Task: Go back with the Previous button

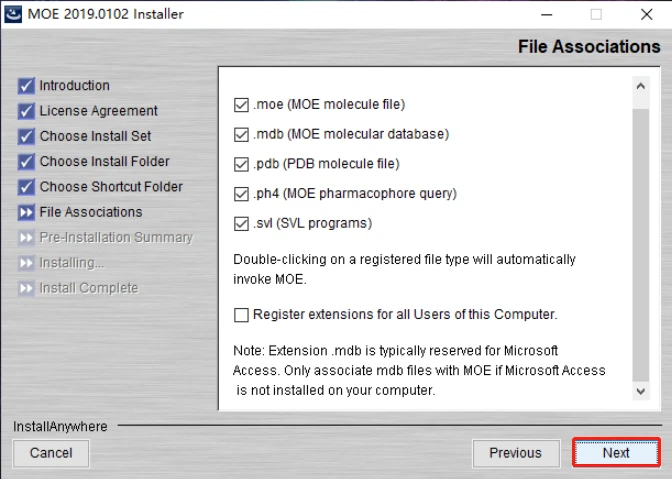Action: click(x=515, y=453)
